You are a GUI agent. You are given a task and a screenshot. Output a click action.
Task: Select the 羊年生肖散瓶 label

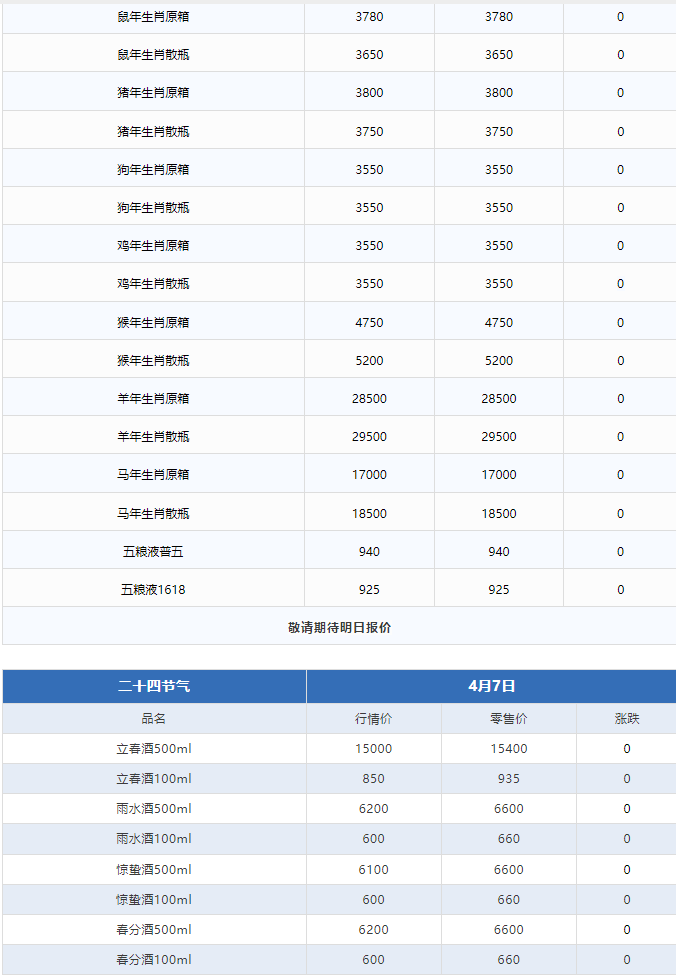(x=153, y=437)
